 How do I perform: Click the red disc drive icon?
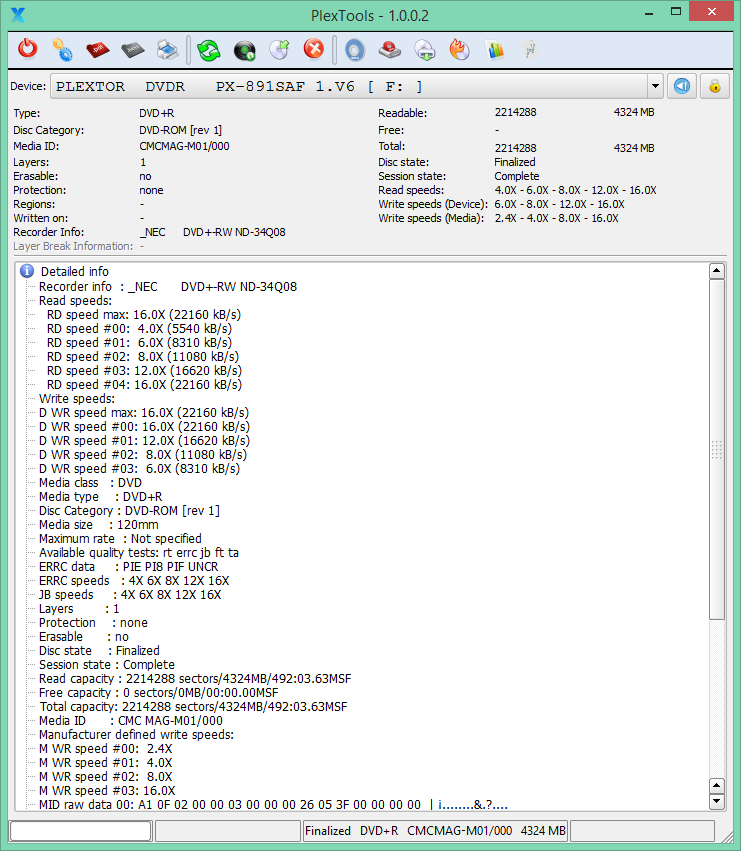(x=389, y=50)
